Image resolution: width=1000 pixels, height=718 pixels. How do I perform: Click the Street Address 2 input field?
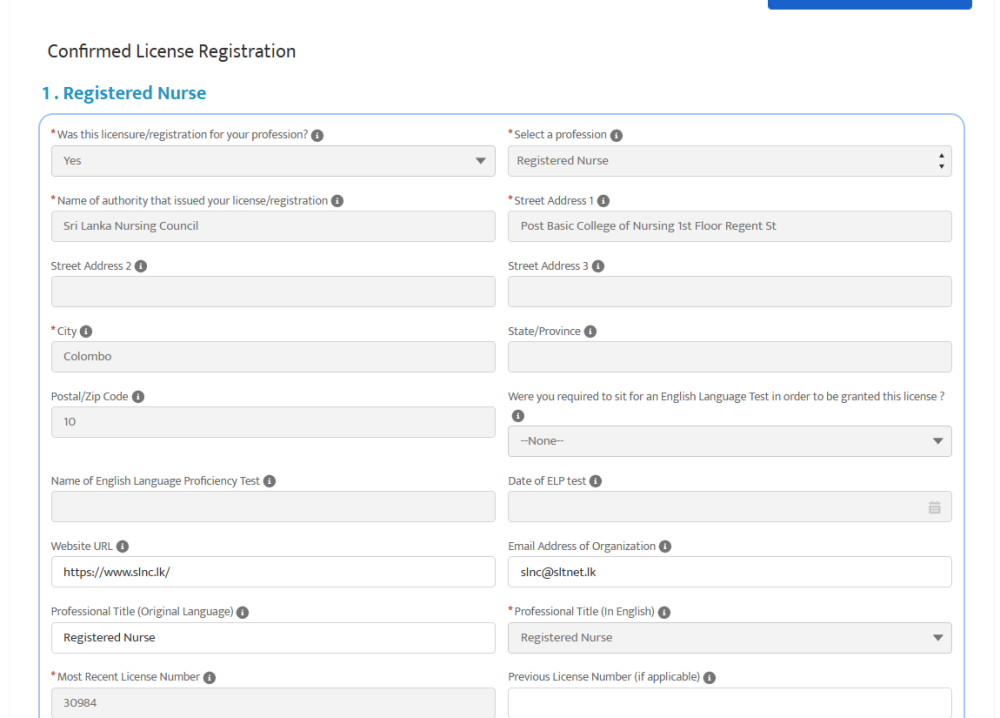pyautogui.click(x=273, y=292)
